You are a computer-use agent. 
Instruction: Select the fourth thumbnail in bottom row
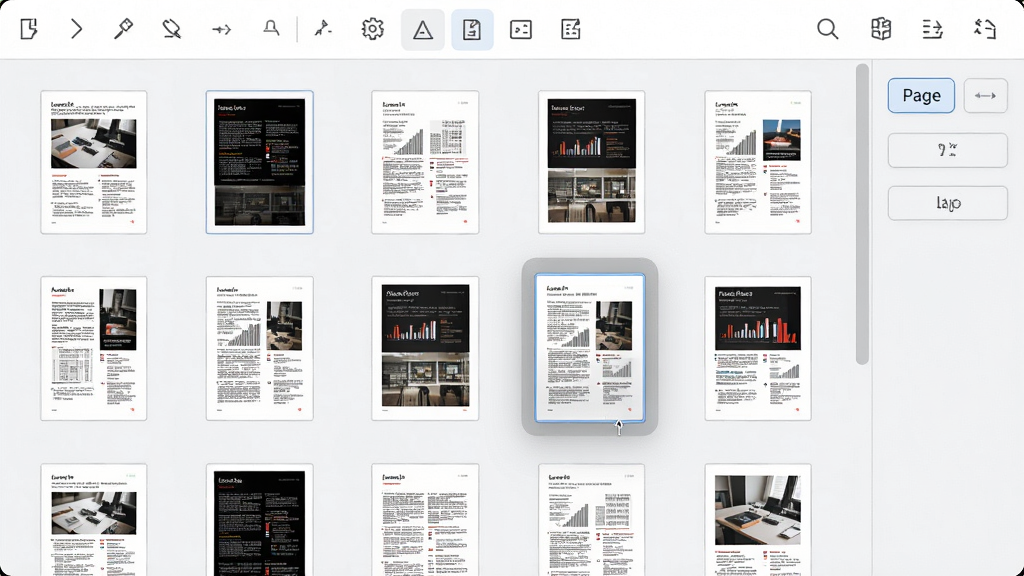(x=592, y=520)
